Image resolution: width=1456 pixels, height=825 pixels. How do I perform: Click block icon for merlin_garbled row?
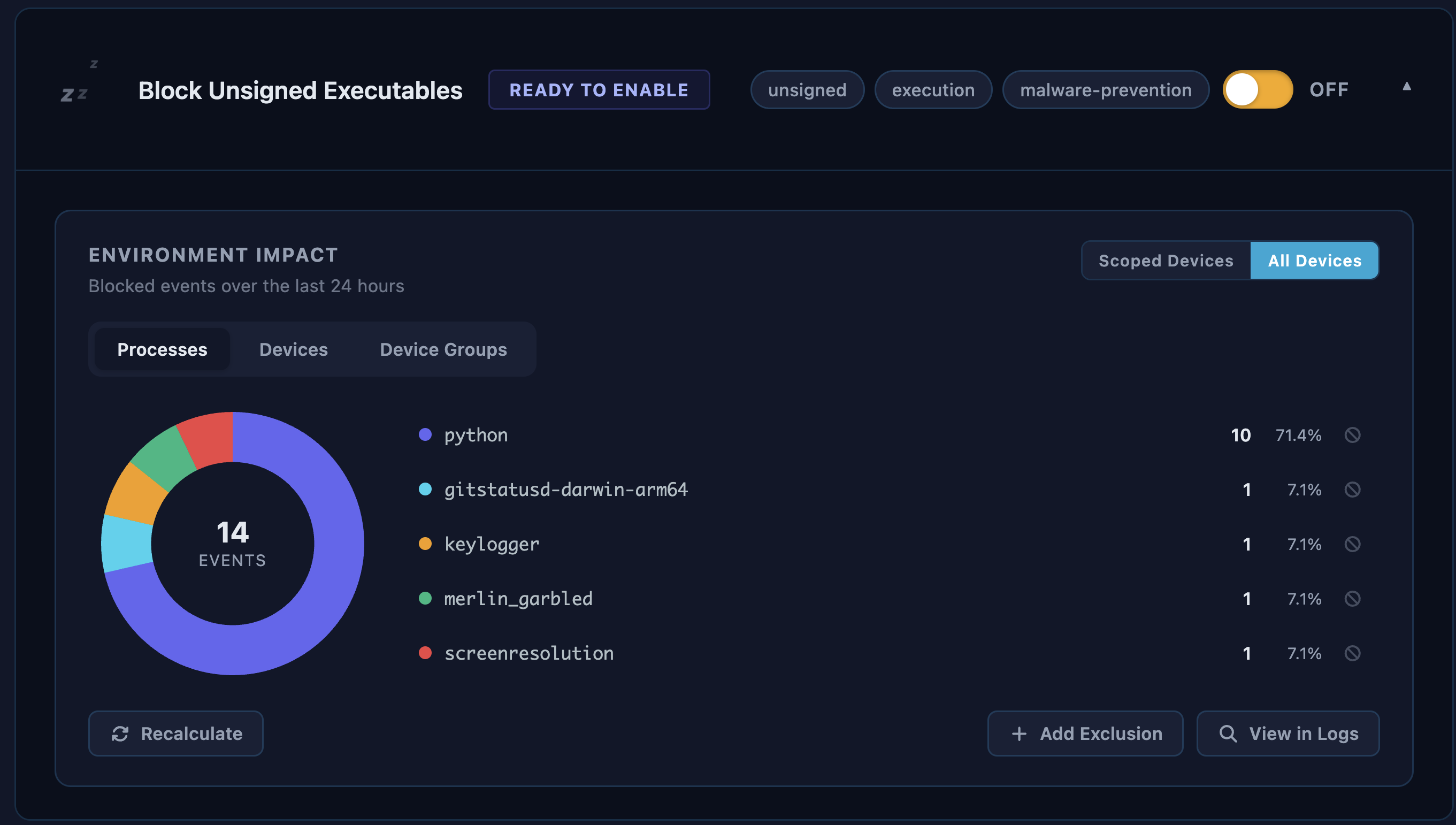click(1352, 599)
